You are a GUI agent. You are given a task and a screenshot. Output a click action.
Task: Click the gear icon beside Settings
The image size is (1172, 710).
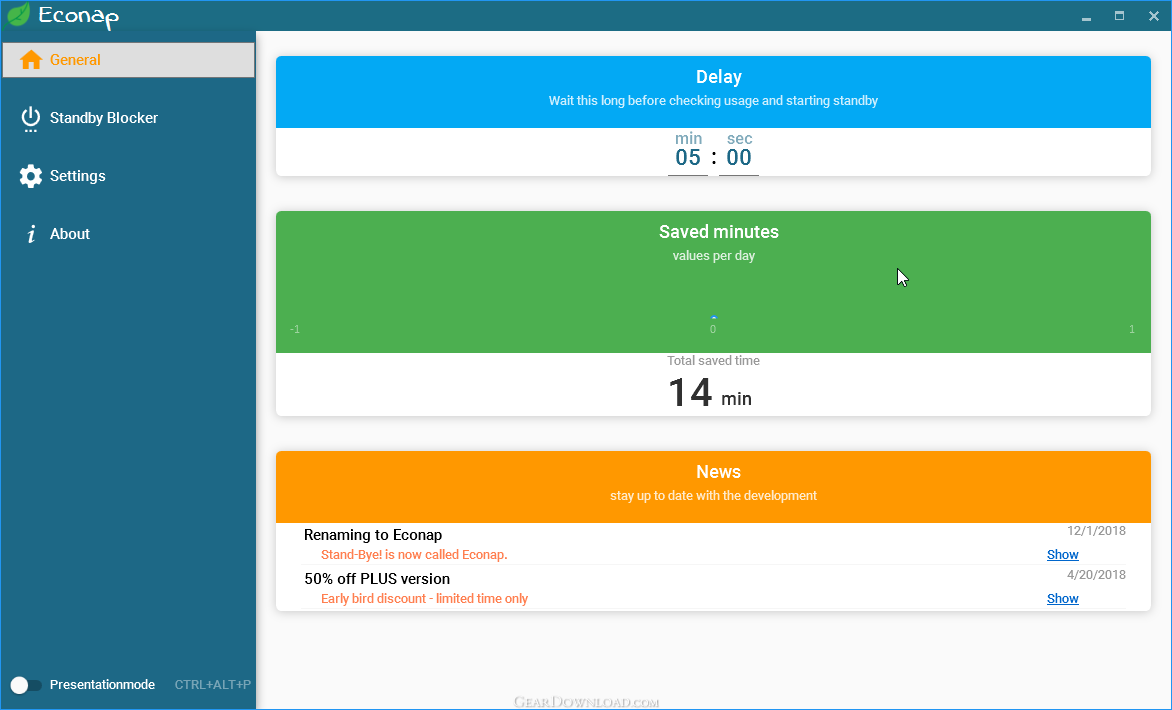31,176
